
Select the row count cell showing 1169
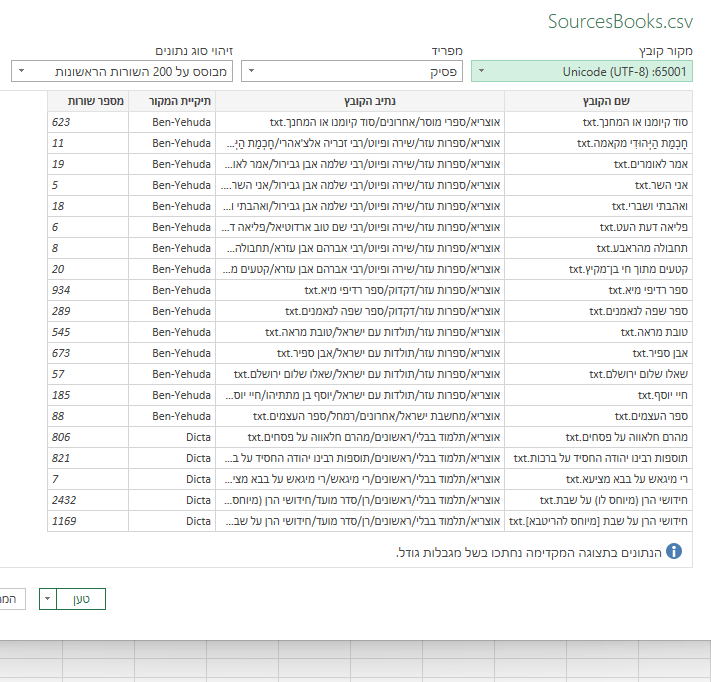click(x=88, y=521)
